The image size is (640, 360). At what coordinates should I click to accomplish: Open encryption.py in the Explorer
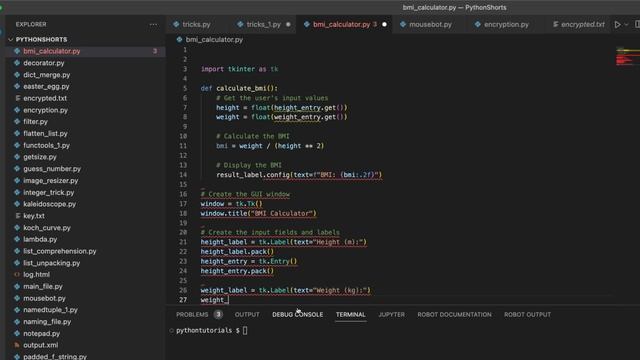(x=45, y=110)
